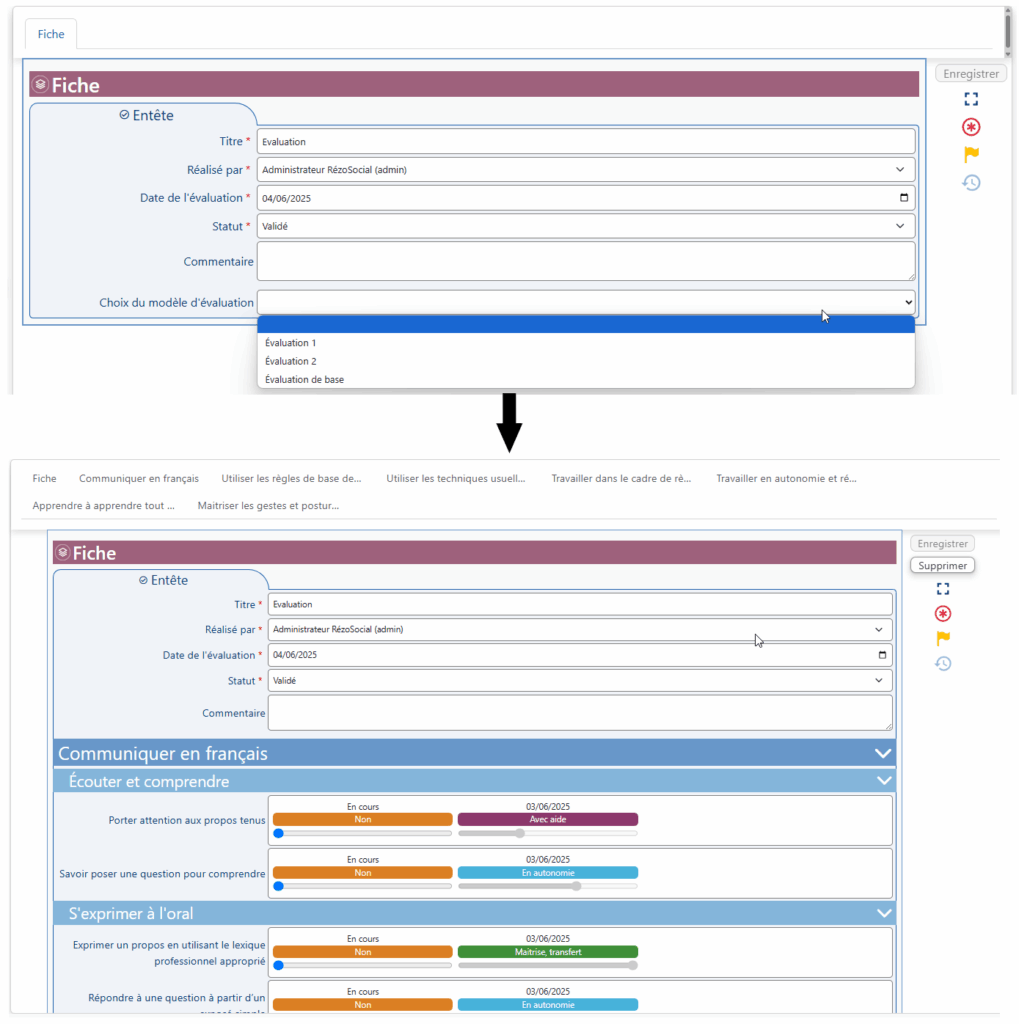The width and height of the screenshot is (1019, 1024).
Task: Choose 'Évaluation 1' in the model list
Action: pos(290,343)
